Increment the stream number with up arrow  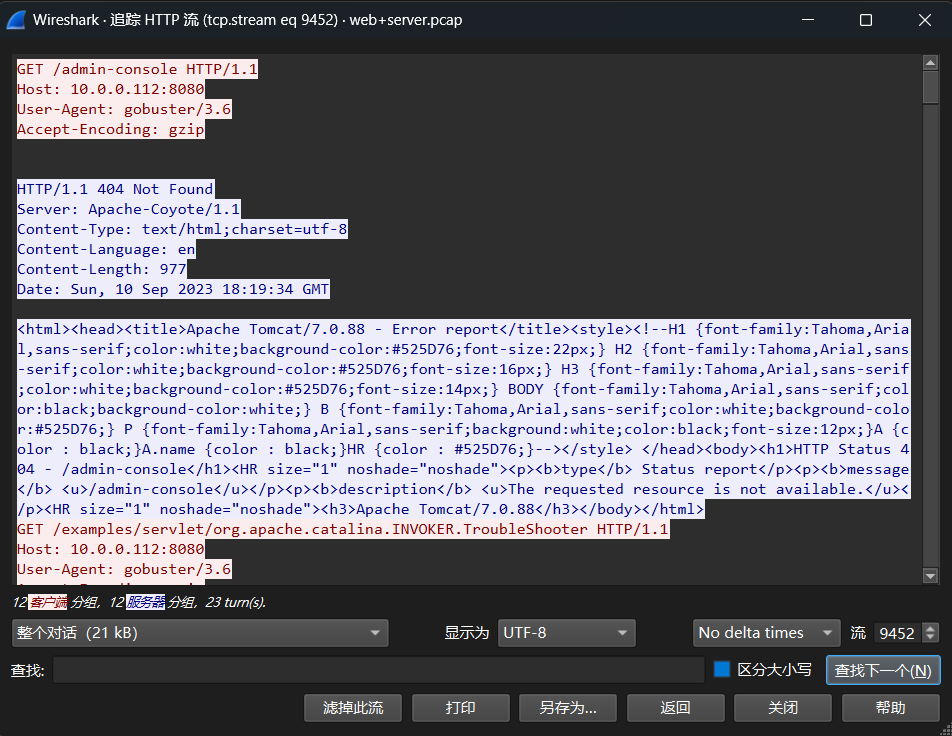coord(931,628)
